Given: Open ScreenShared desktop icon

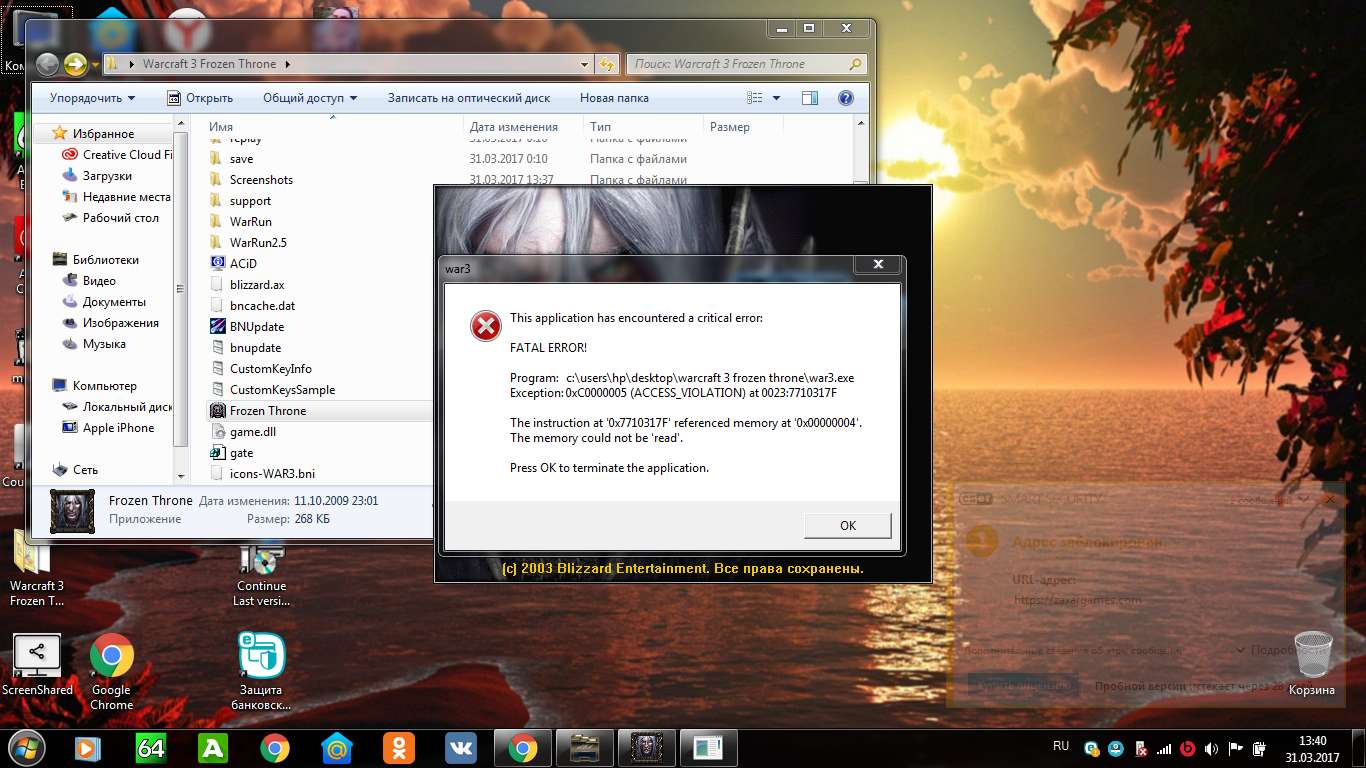Looking at the screenshot, I should (37, 665).
